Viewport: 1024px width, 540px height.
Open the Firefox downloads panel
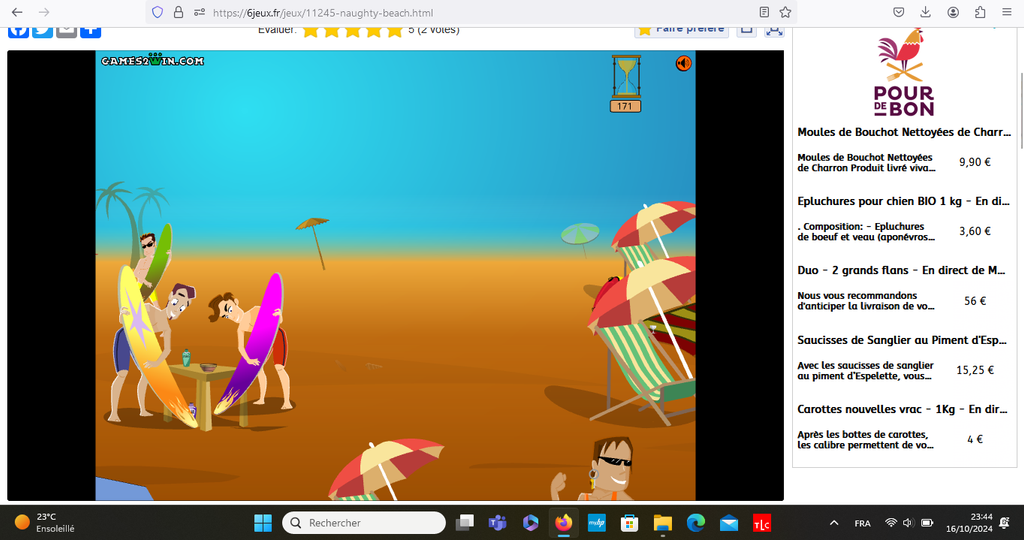(925, 12)
